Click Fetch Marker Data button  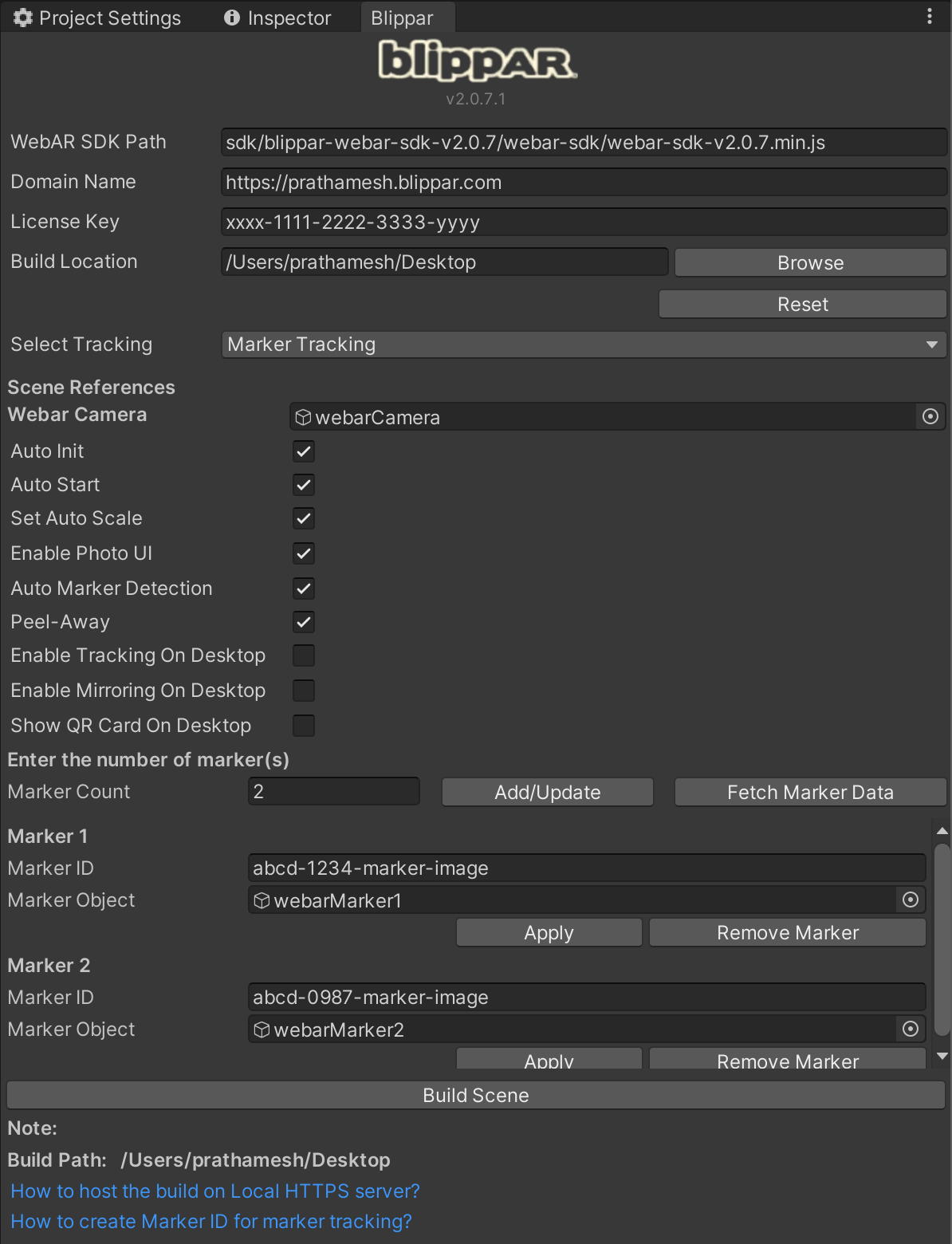[810, 793]
